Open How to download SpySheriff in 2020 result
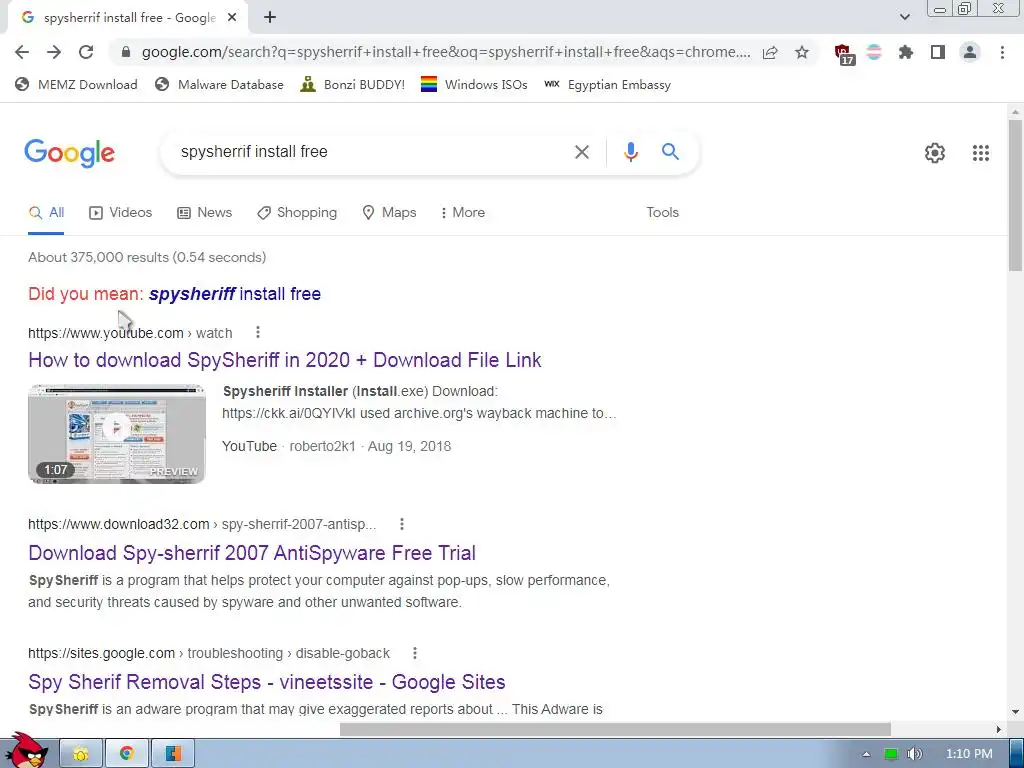The height and width of the screenshot is (768, 1024). [x=285, y=360]
